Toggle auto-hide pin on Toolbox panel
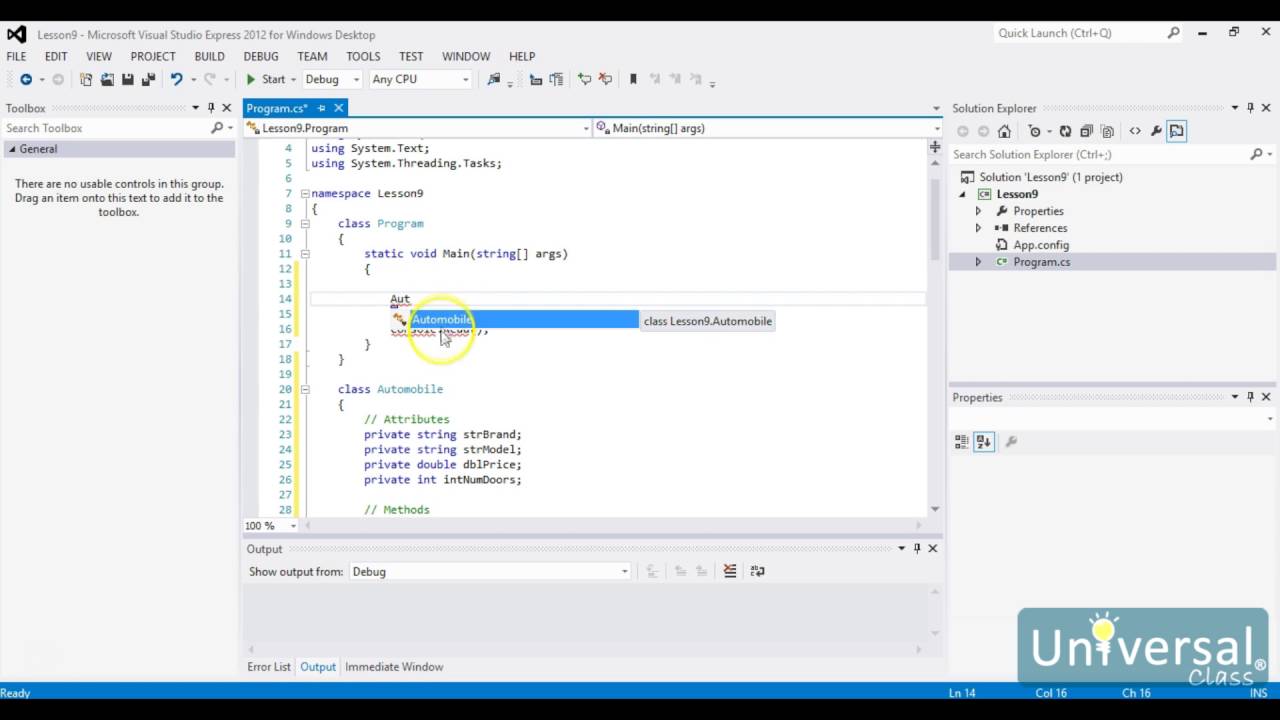Image resolution: width=1280 pixels, height=720 pixels. coord(211,108)
